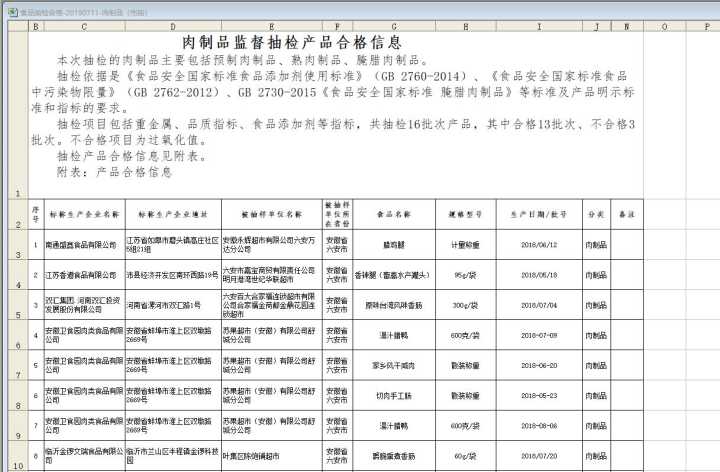Select column E header
The width and height of the screenshot is (720, 472).
tap(272, 27)
